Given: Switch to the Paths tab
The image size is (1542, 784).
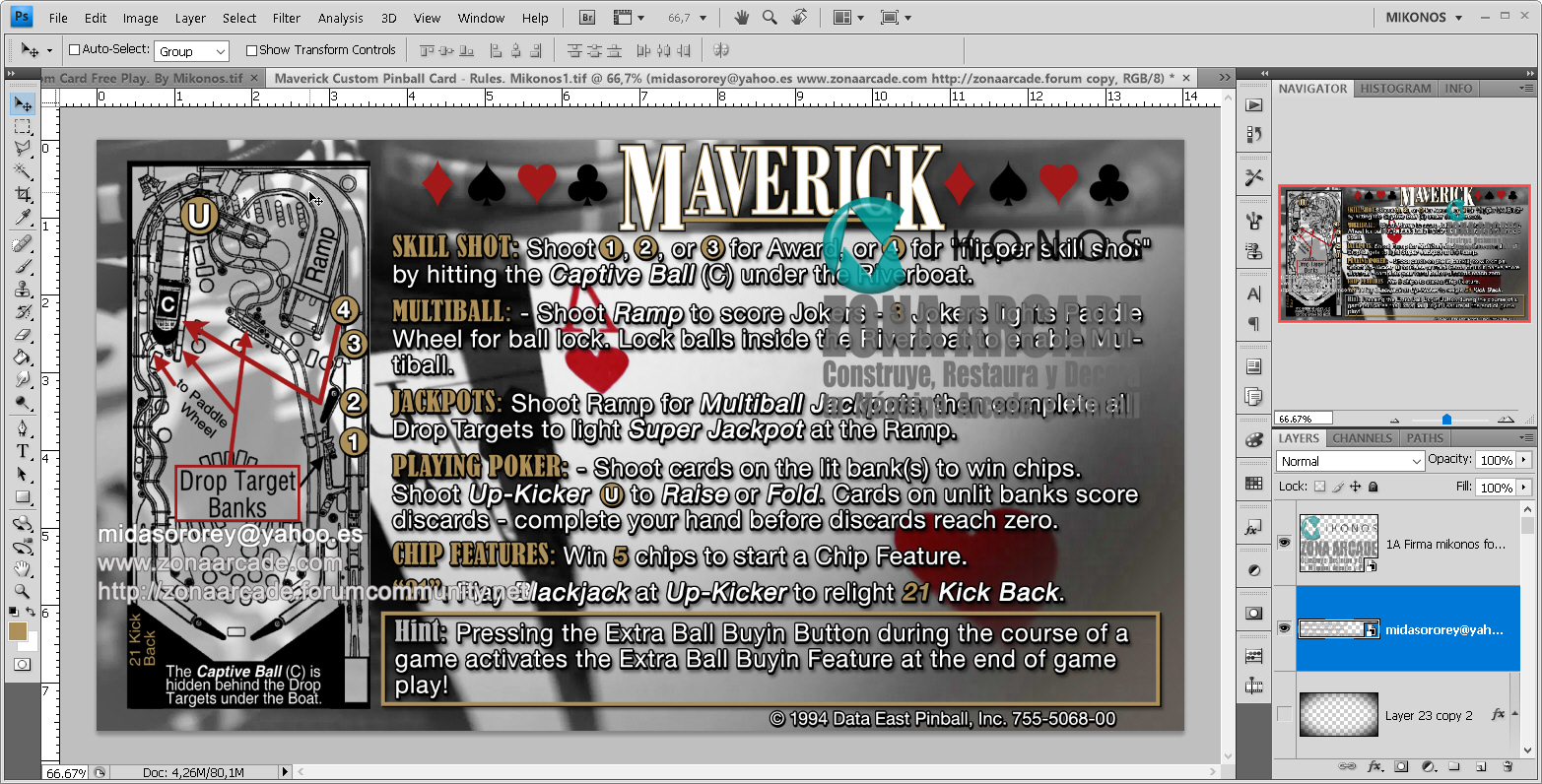Looking at the screenshot, I should pyautogui.click(x=1425, y=438).
